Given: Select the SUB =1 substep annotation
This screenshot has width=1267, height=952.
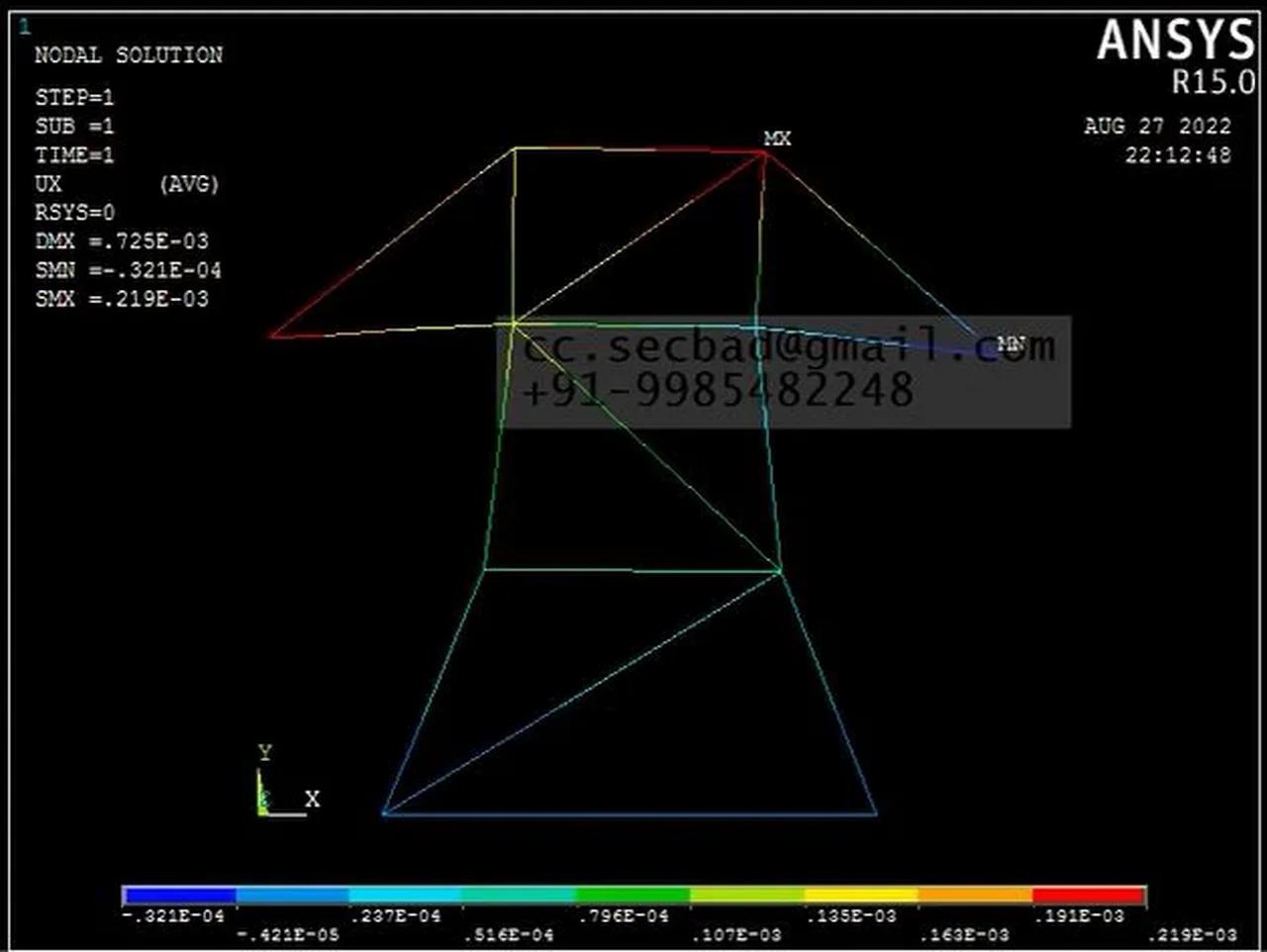Looking at the screenshot, I should [74, 126].
